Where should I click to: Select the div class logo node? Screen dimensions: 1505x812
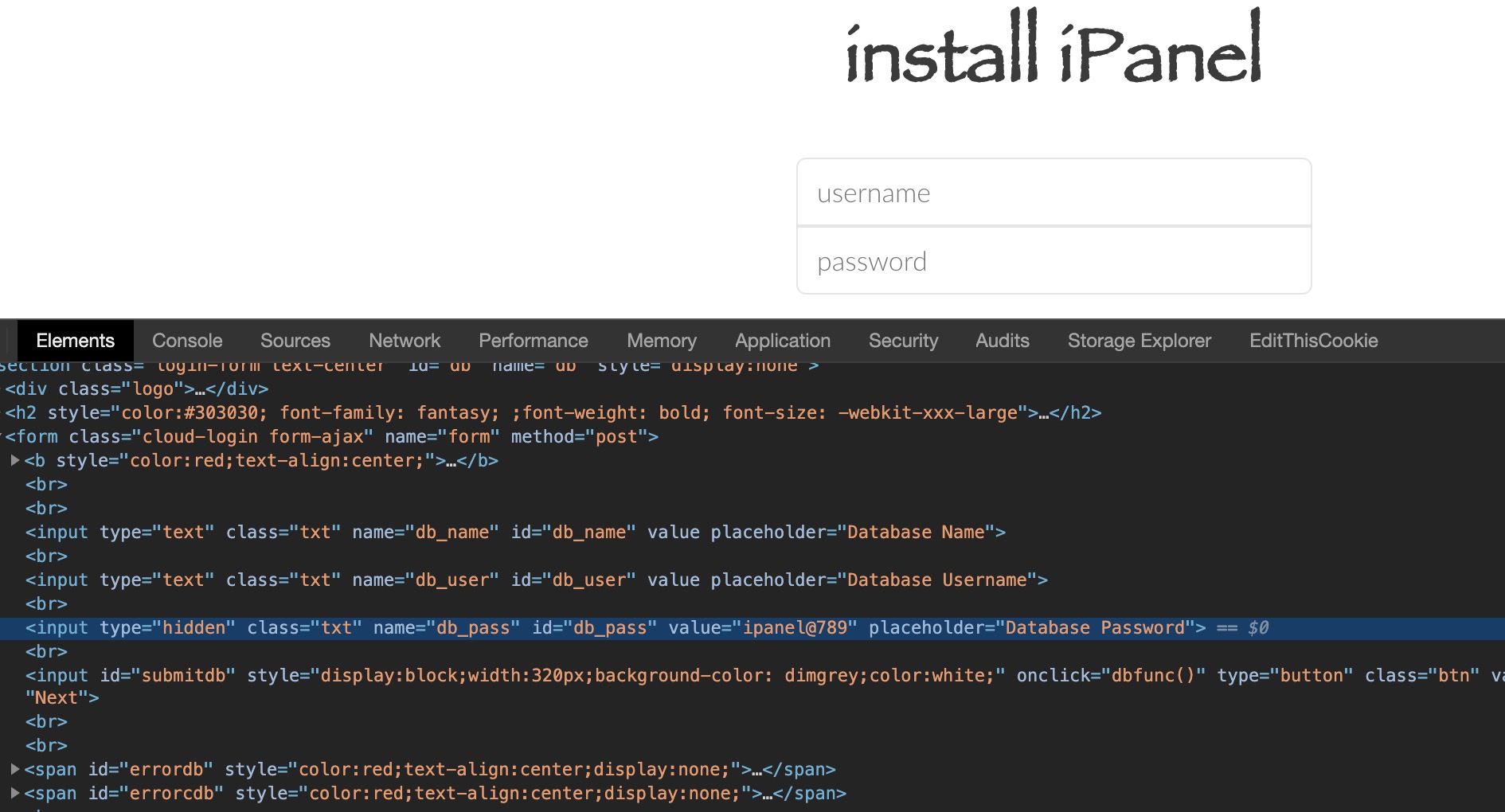coord(137,388)
